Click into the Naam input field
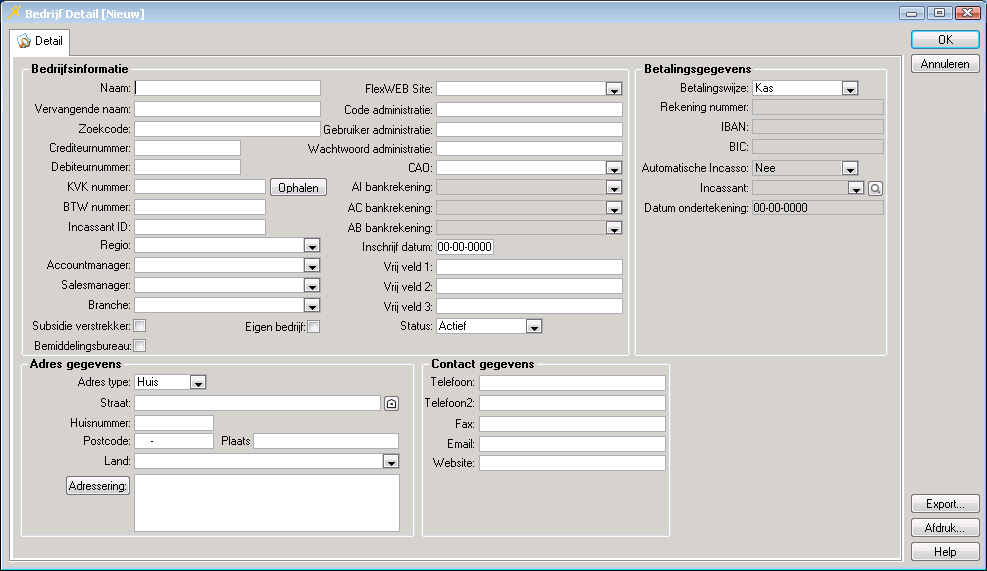 228,88
